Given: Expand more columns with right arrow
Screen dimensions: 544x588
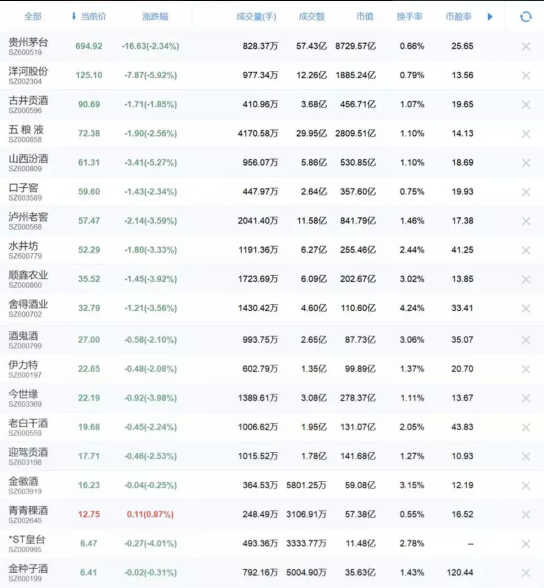Looking at the screenshot, I should coord(490,16).
